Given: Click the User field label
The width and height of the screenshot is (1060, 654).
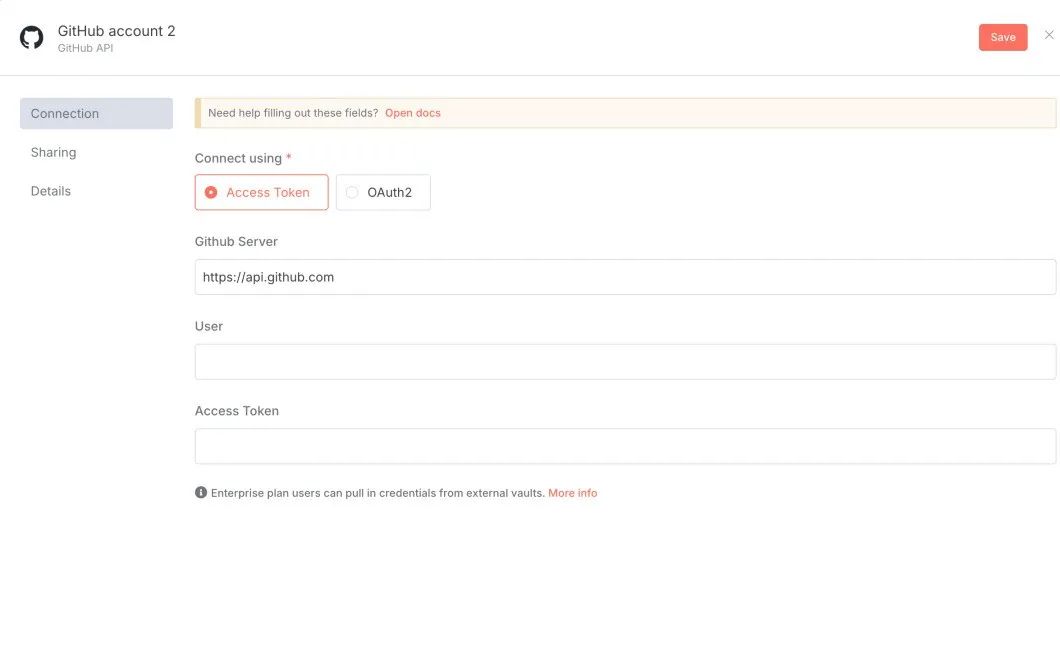Looking at the screenshot, I should [x=208, y=326].
